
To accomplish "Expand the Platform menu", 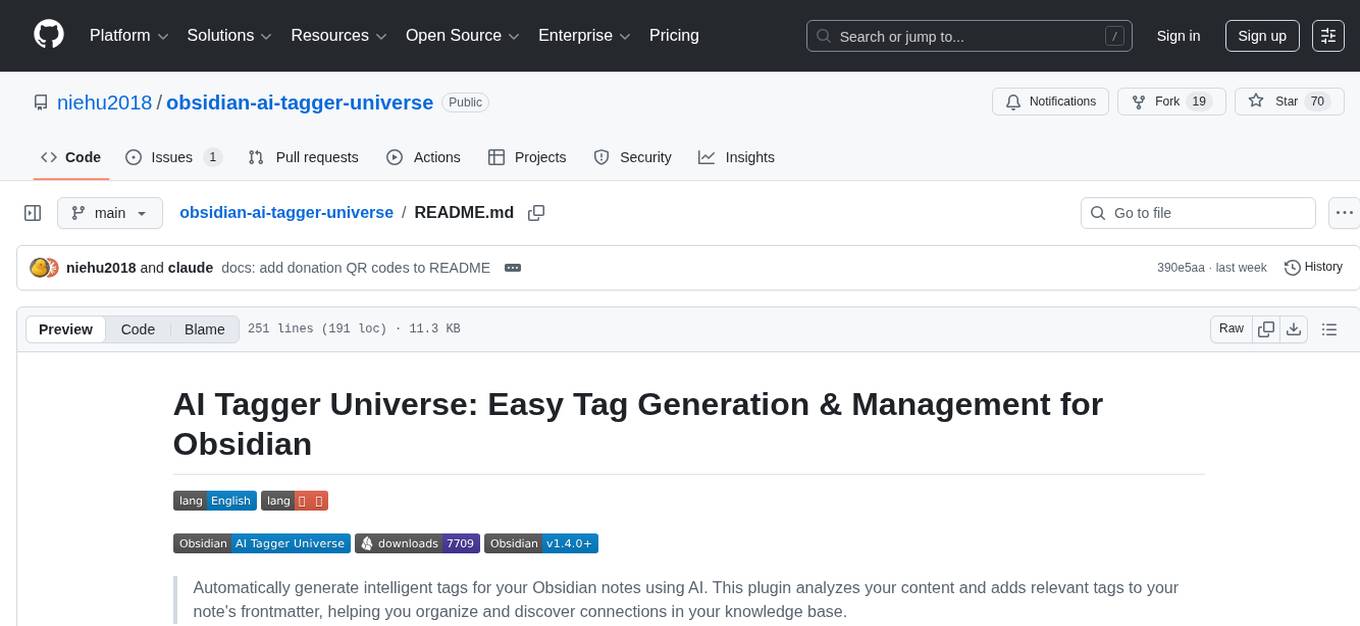I will click(x=129, y=36).
